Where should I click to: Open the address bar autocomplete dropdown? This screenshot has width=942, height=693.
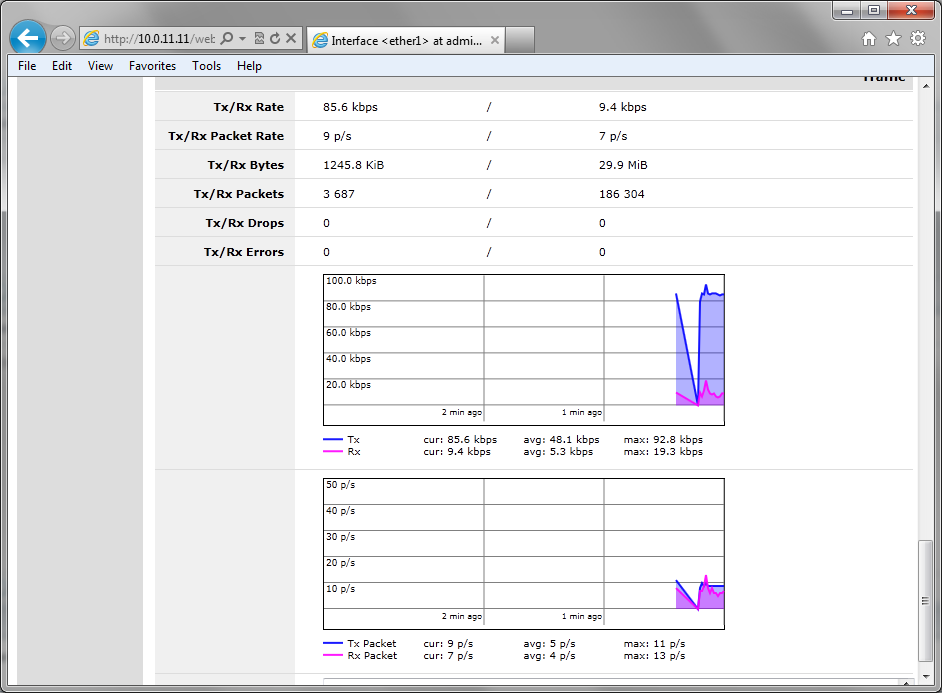pyautogui.click(x=242, y=37)
